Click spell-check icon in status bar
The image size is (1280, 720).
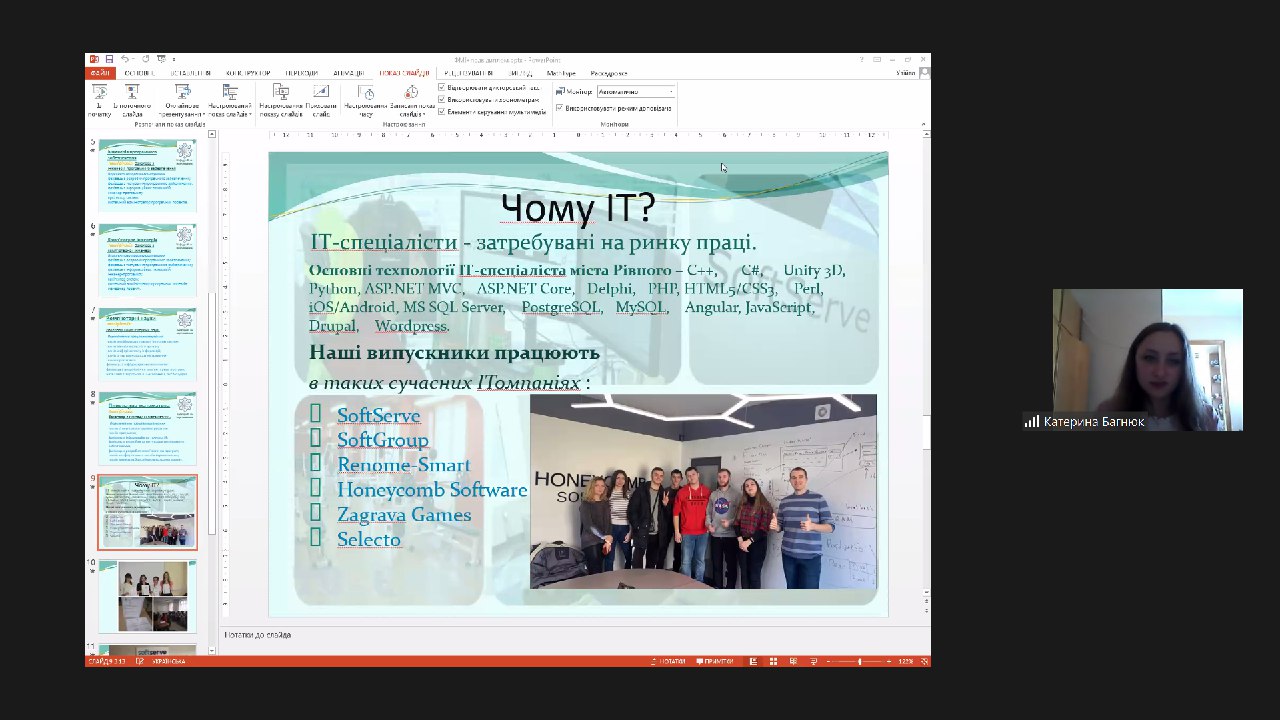[x=140, y=661]
